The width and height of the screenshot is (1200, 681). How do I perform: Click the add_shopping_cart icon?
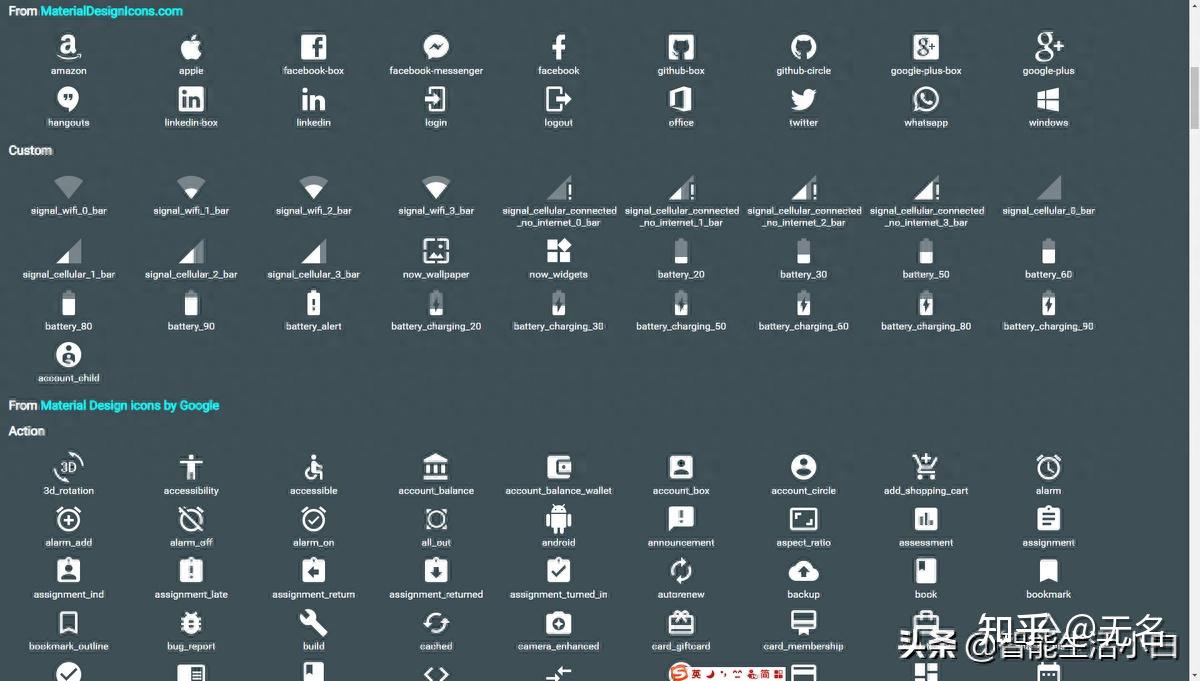926,467
